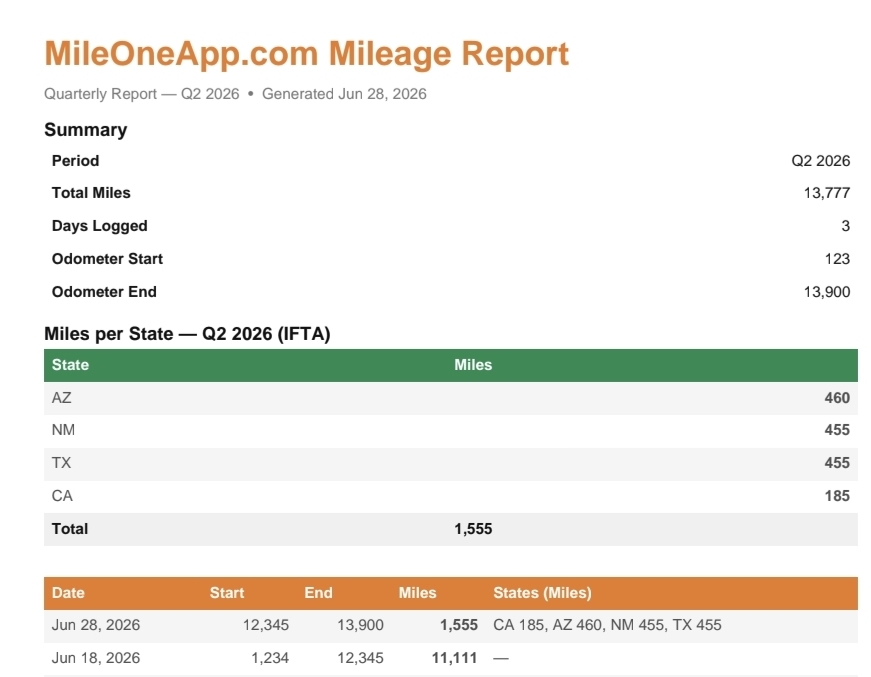Screen dimensions: 871x677
Task: Click the Total label in state table
Action: point(70,529)
